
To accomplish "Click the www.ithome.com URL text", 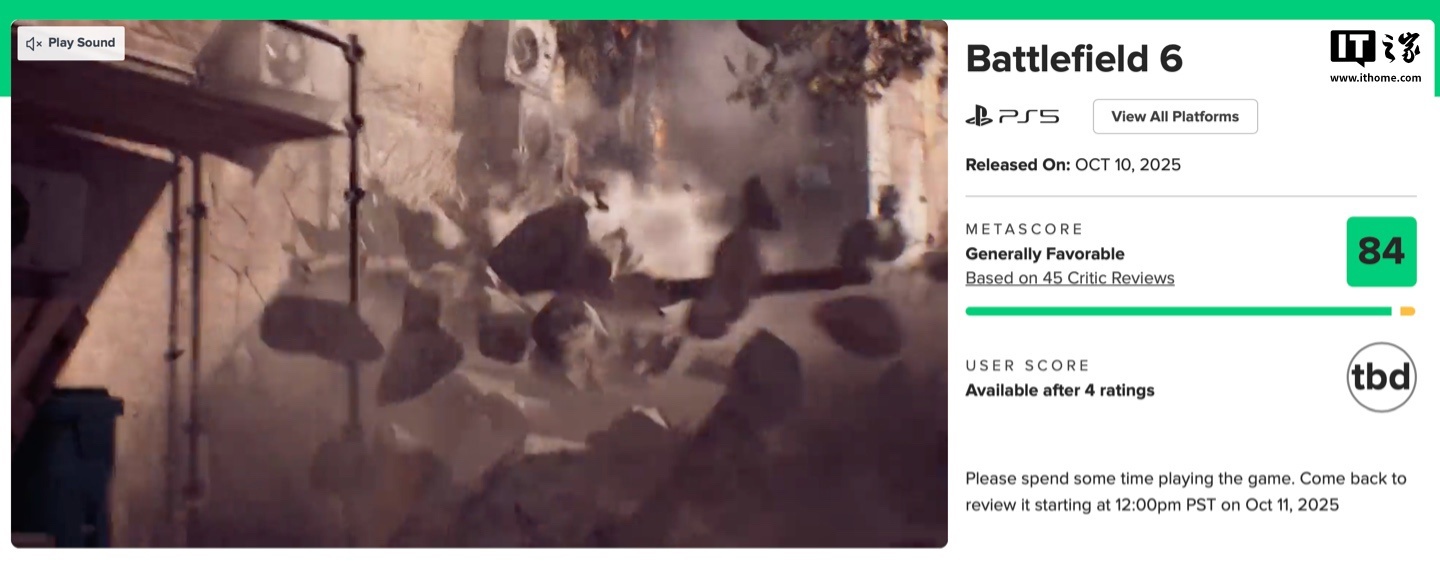I will pyautogui.click(x=1375, y=77).
